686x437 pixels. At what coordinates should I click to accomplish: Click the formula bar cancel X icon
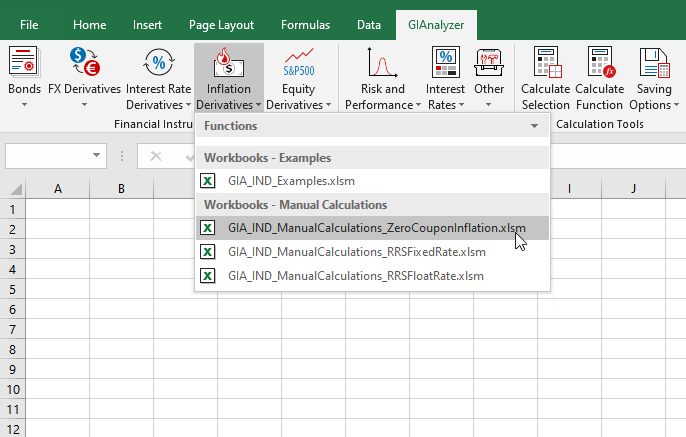click(x=156, y=156)
